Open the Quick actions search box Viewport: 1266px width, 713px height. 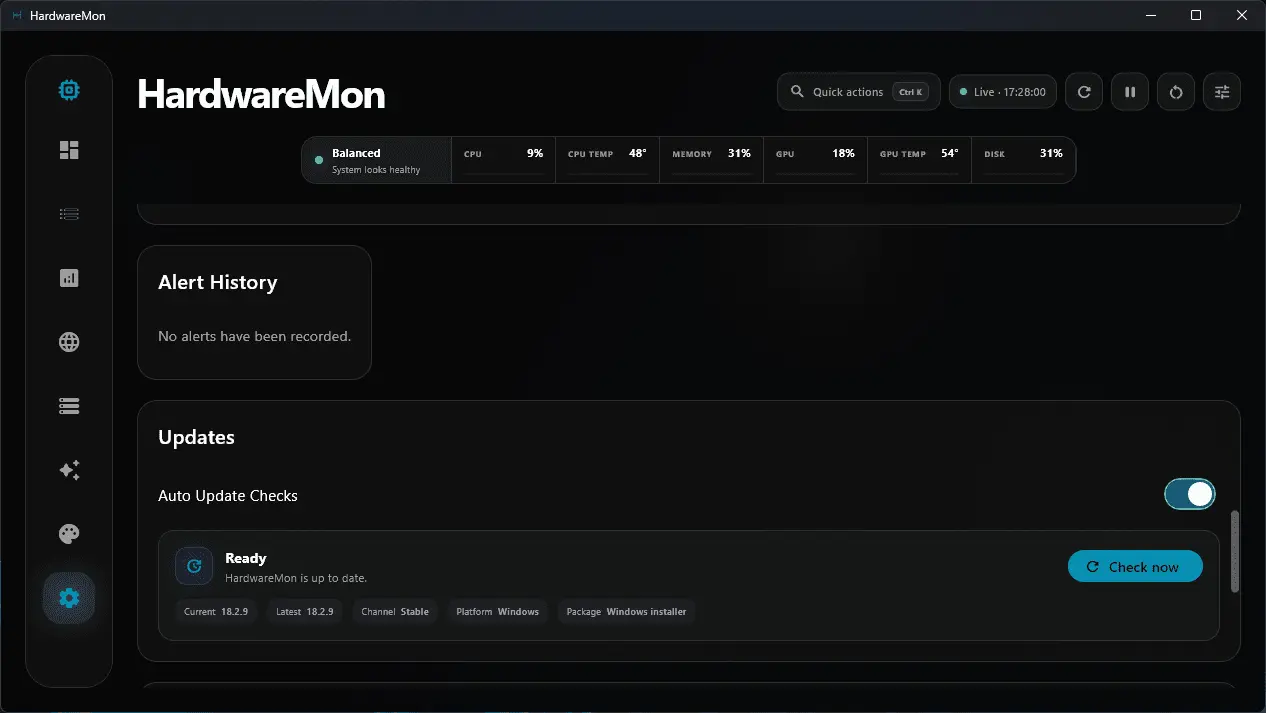859,92
